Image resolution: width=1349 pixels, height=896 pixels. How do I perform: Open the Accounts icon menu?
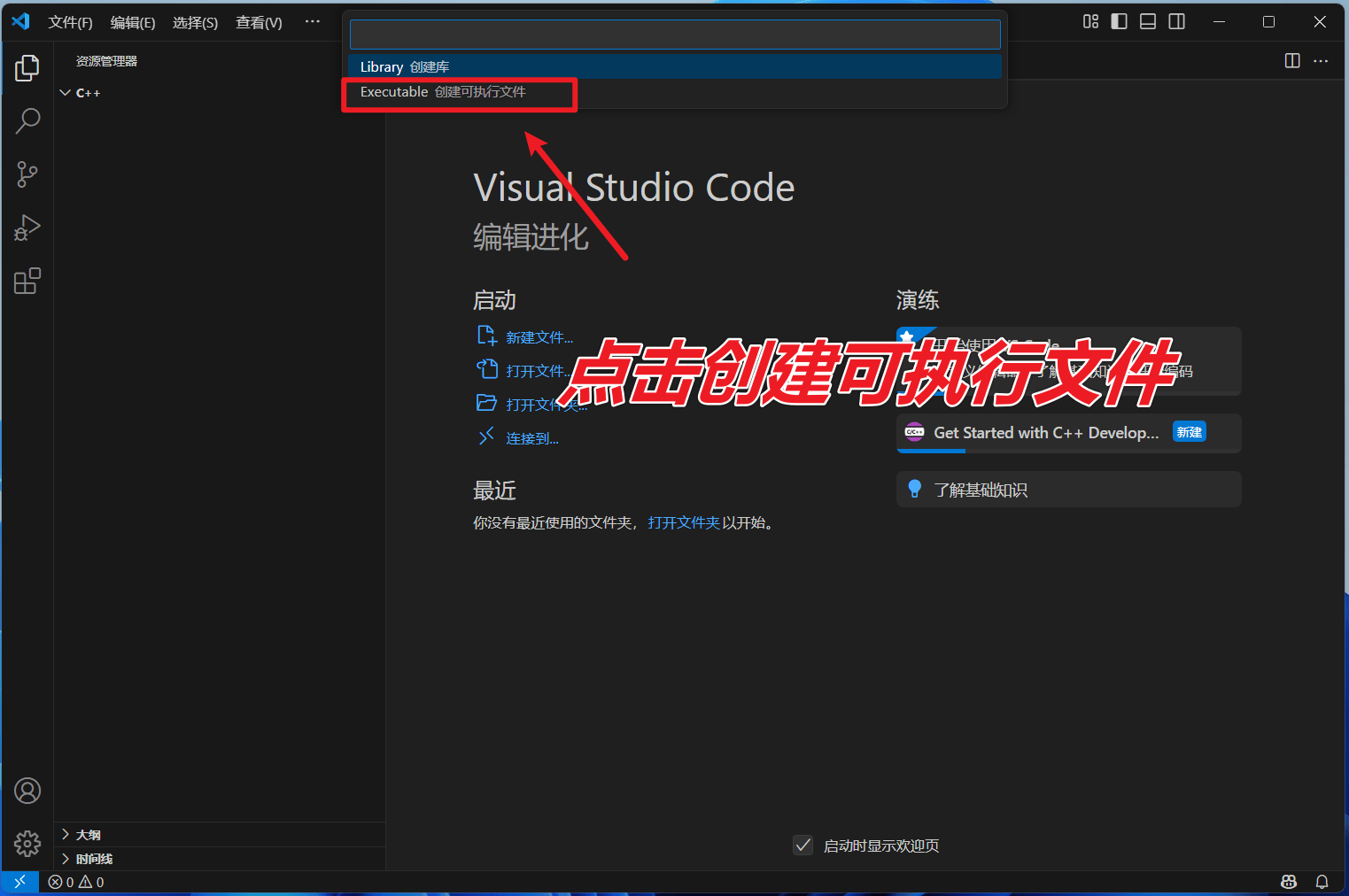click(x=27, y=791)
